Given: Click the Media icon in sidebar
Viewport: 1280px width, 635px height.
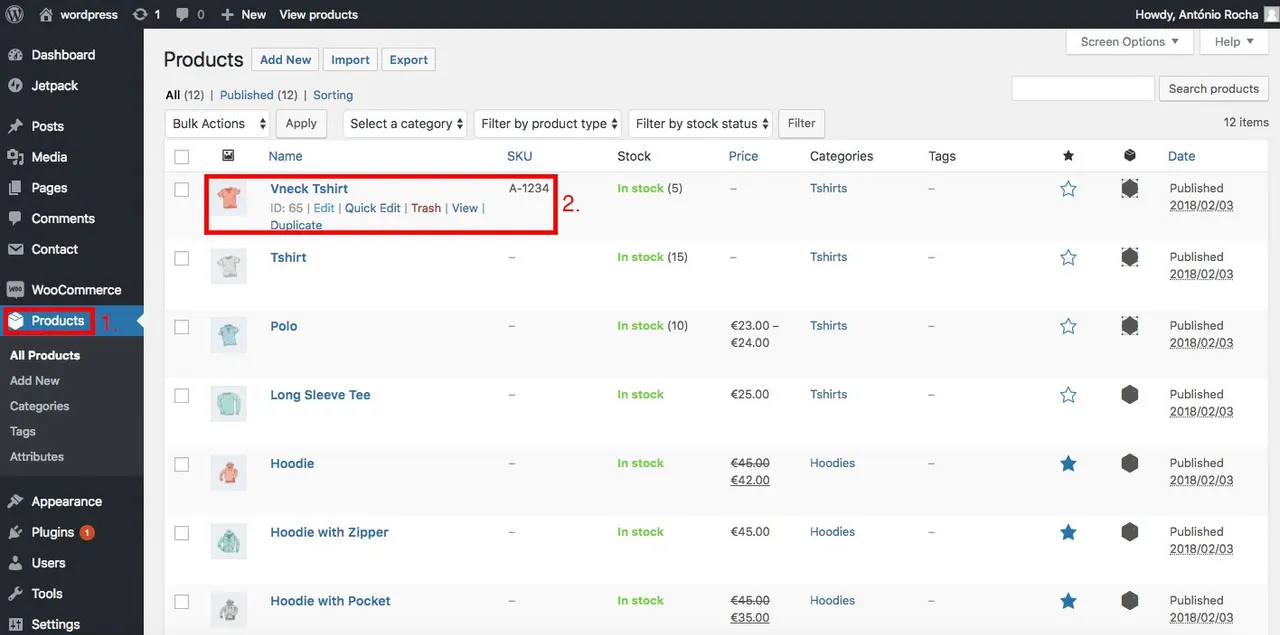Looking at the screenshot, I should pos(15,157).
